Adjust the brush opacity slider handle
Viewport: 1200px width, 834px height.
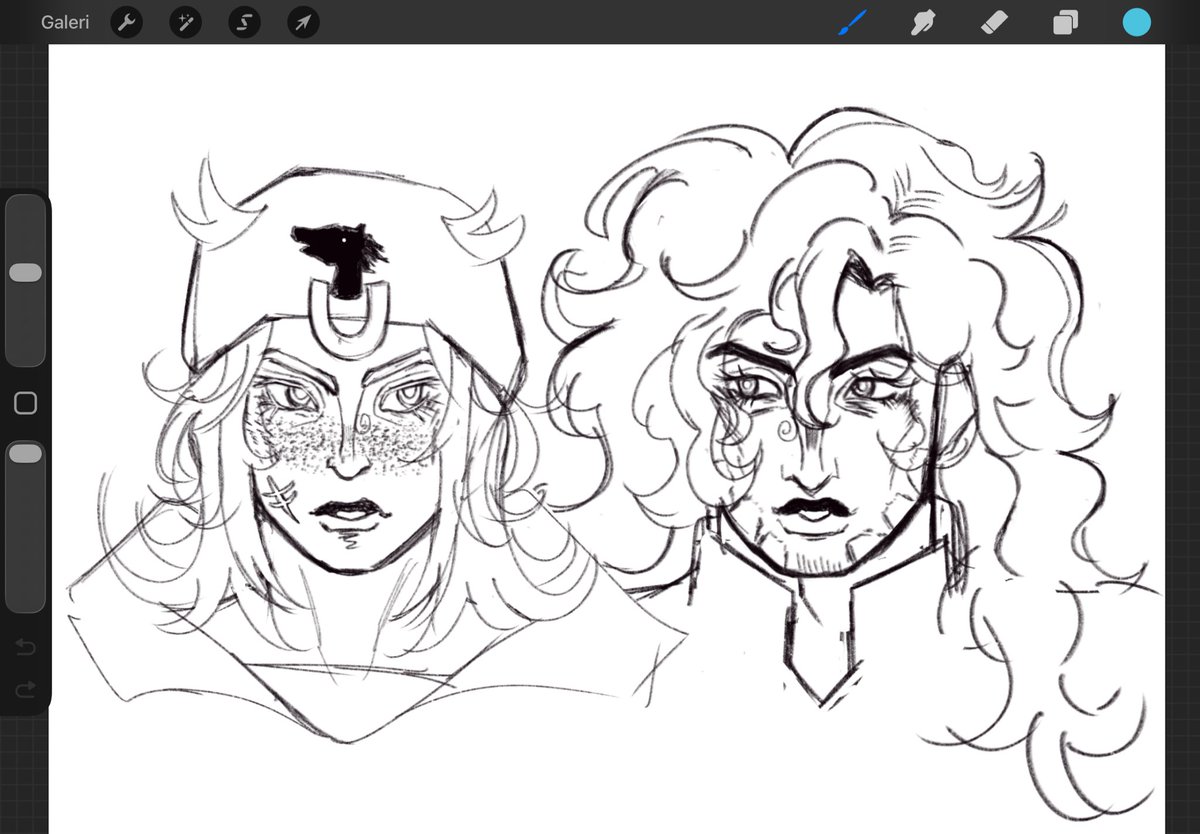(x=25, y=454)
